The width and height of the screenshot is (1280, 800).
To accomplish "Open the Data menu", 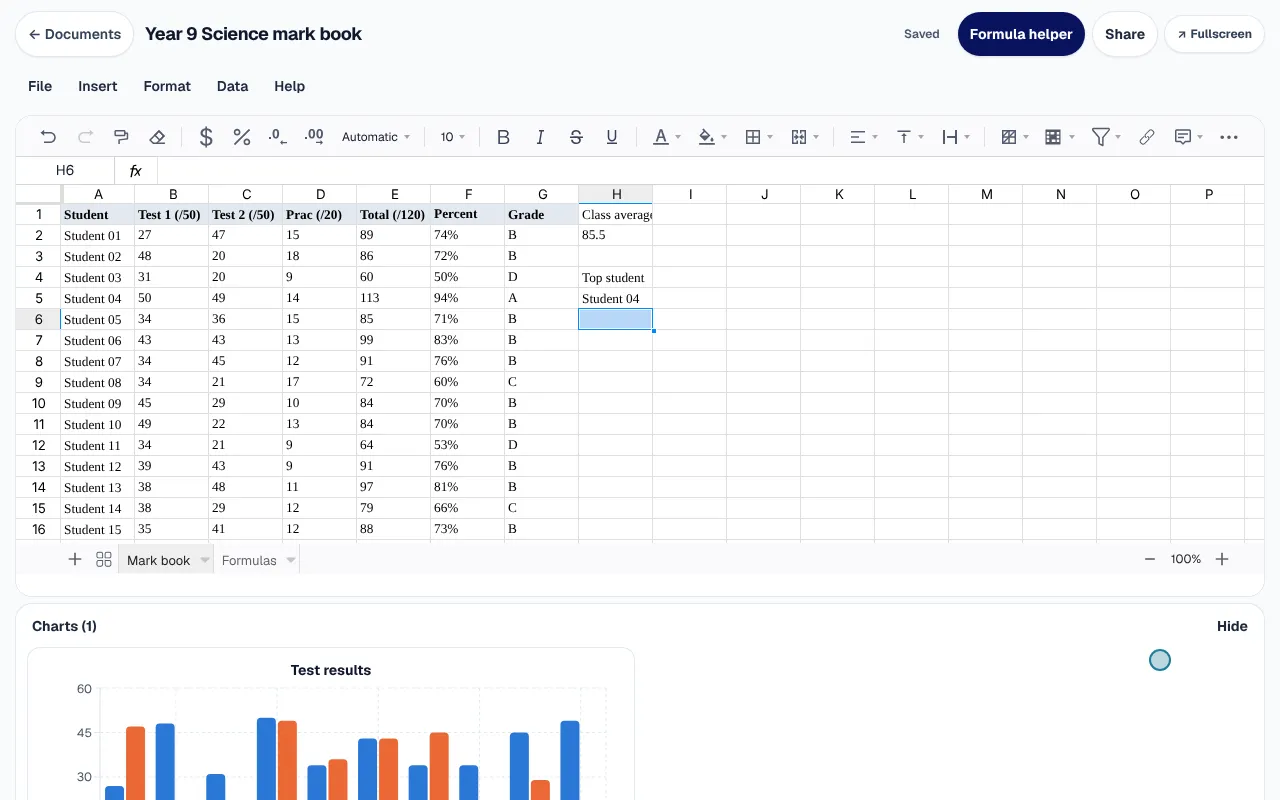I will tap(232, 86).
